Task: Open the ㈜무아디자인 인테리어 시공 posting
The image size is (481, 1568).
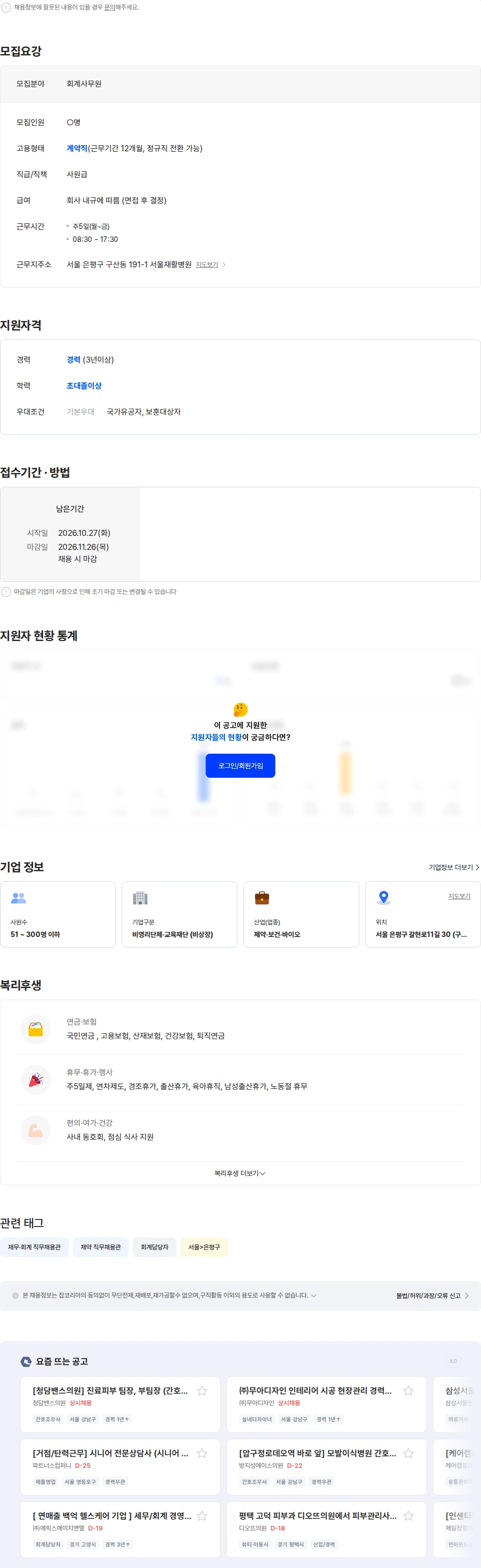Action: pos(315,1391)
